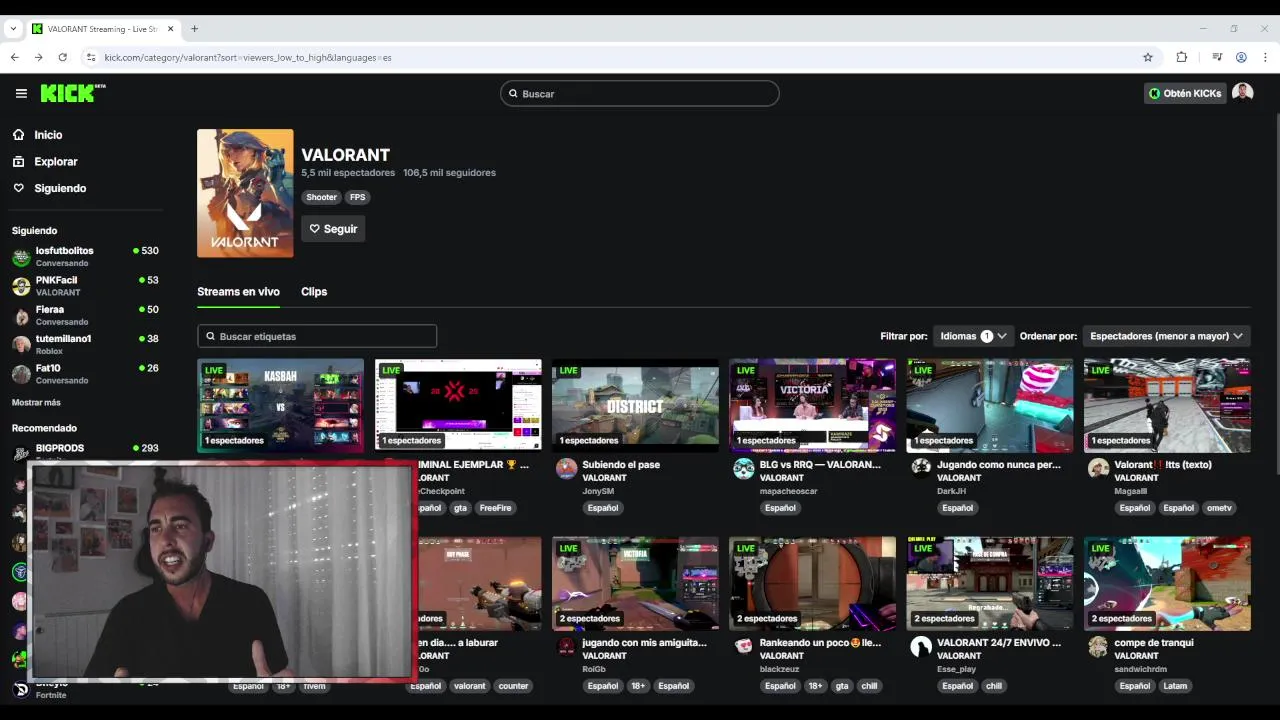Click sandwichrdm streamer avatar
Viewport: 1280px width, 720px height.
click(1098, 647)
